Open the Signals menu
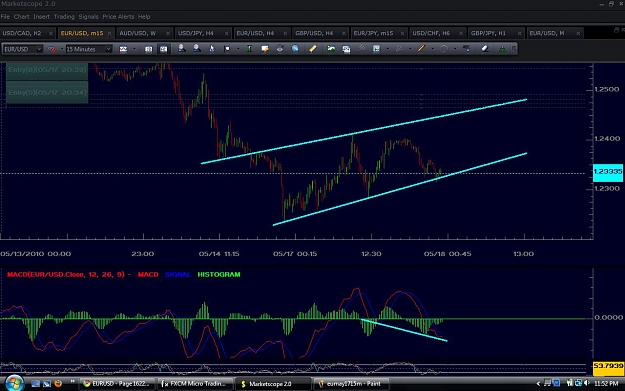Image resolution: width=625 pixels, height=391 pixels. click(88, 17)
